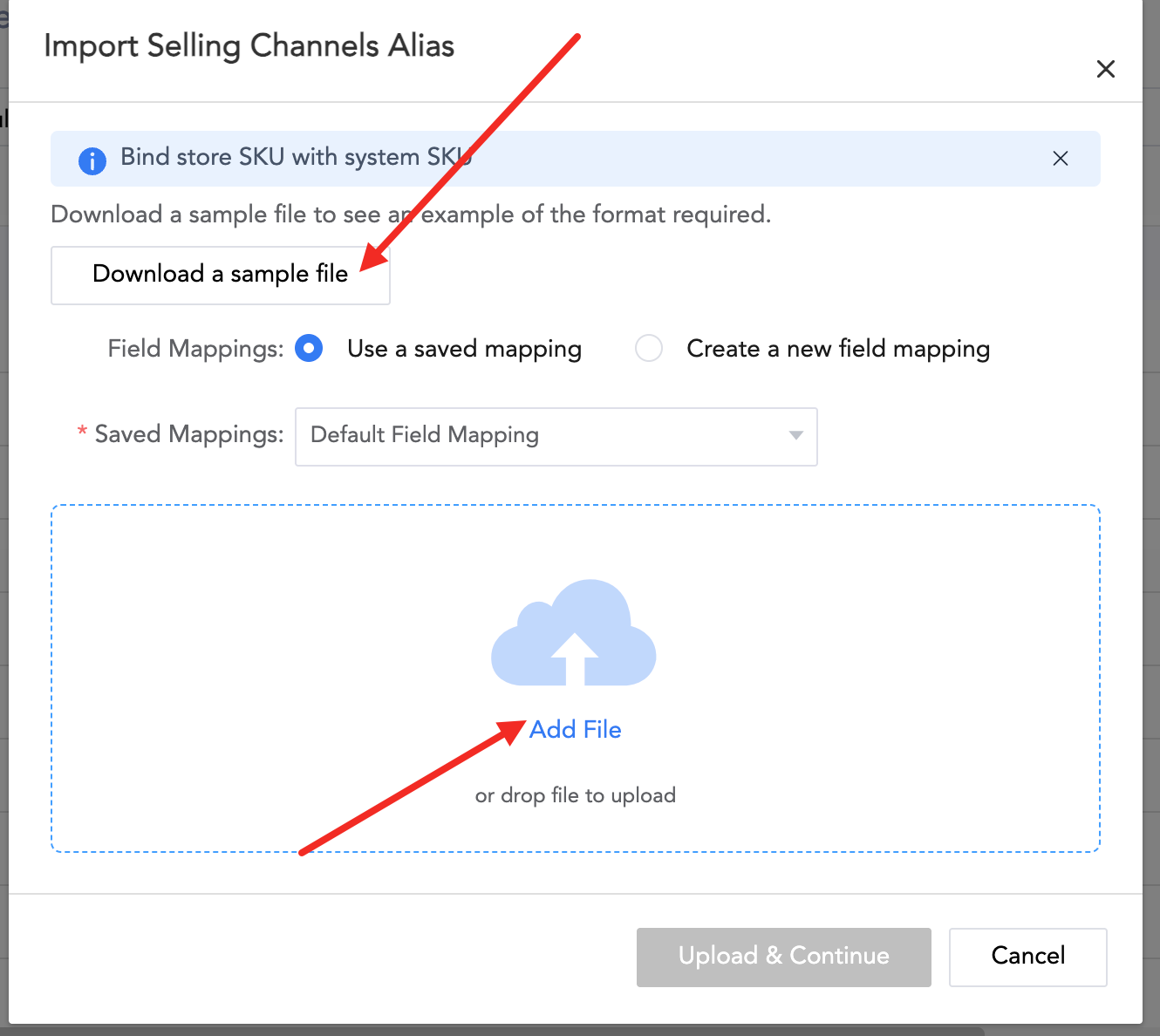Close the Import Selling Channels Alias dialog
Screen dimensions: 1160x1036
pyautogui.click(x=1105, y=69)
